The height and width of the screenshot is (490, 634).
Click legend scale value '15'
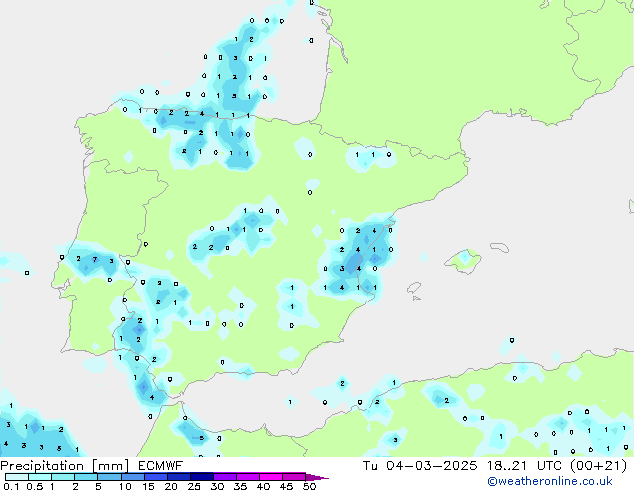click(148, 486)
